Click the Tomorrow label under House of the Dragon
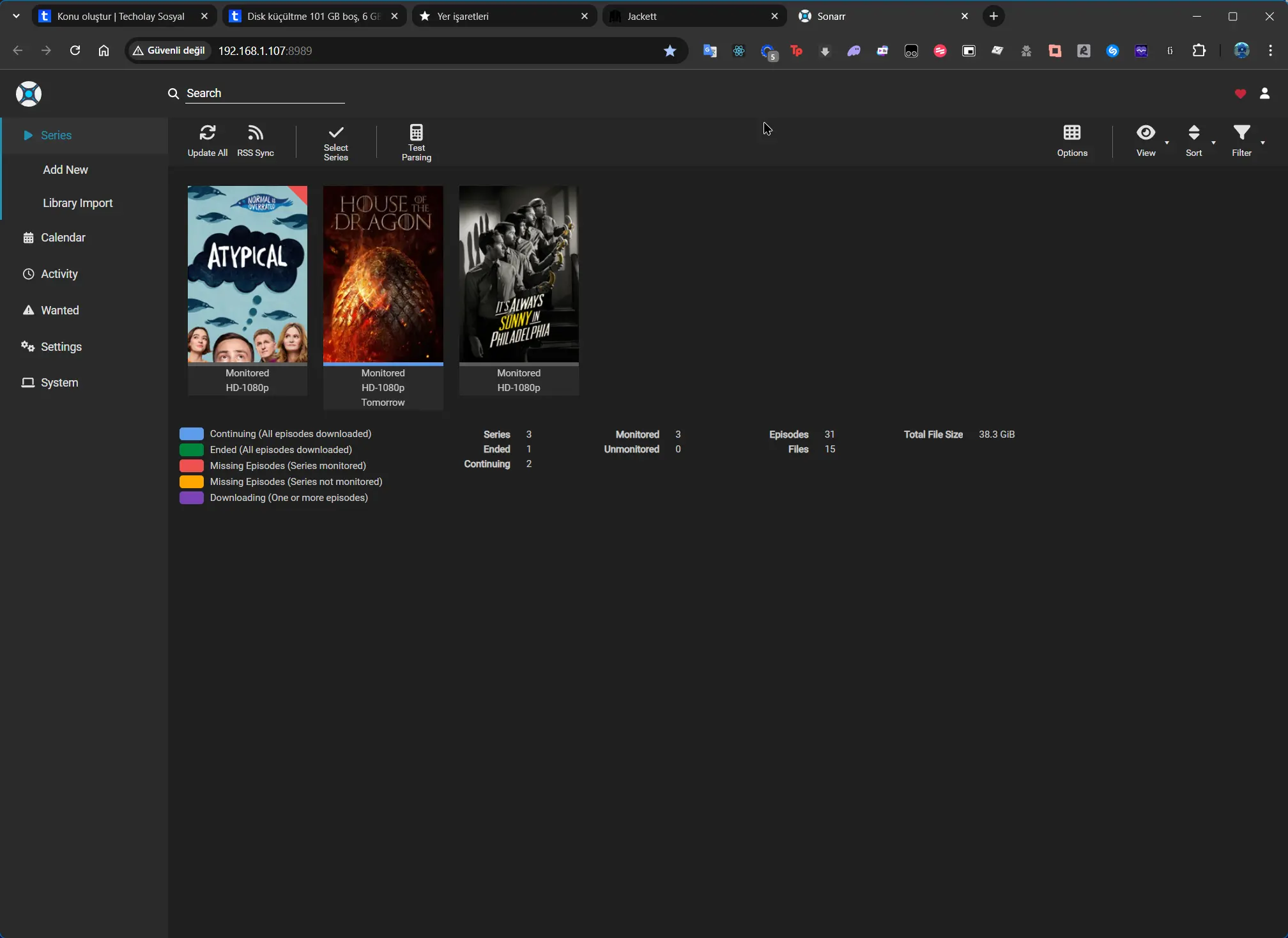The width and height of the screenshot is (1288, 938). tap(383, 403)
